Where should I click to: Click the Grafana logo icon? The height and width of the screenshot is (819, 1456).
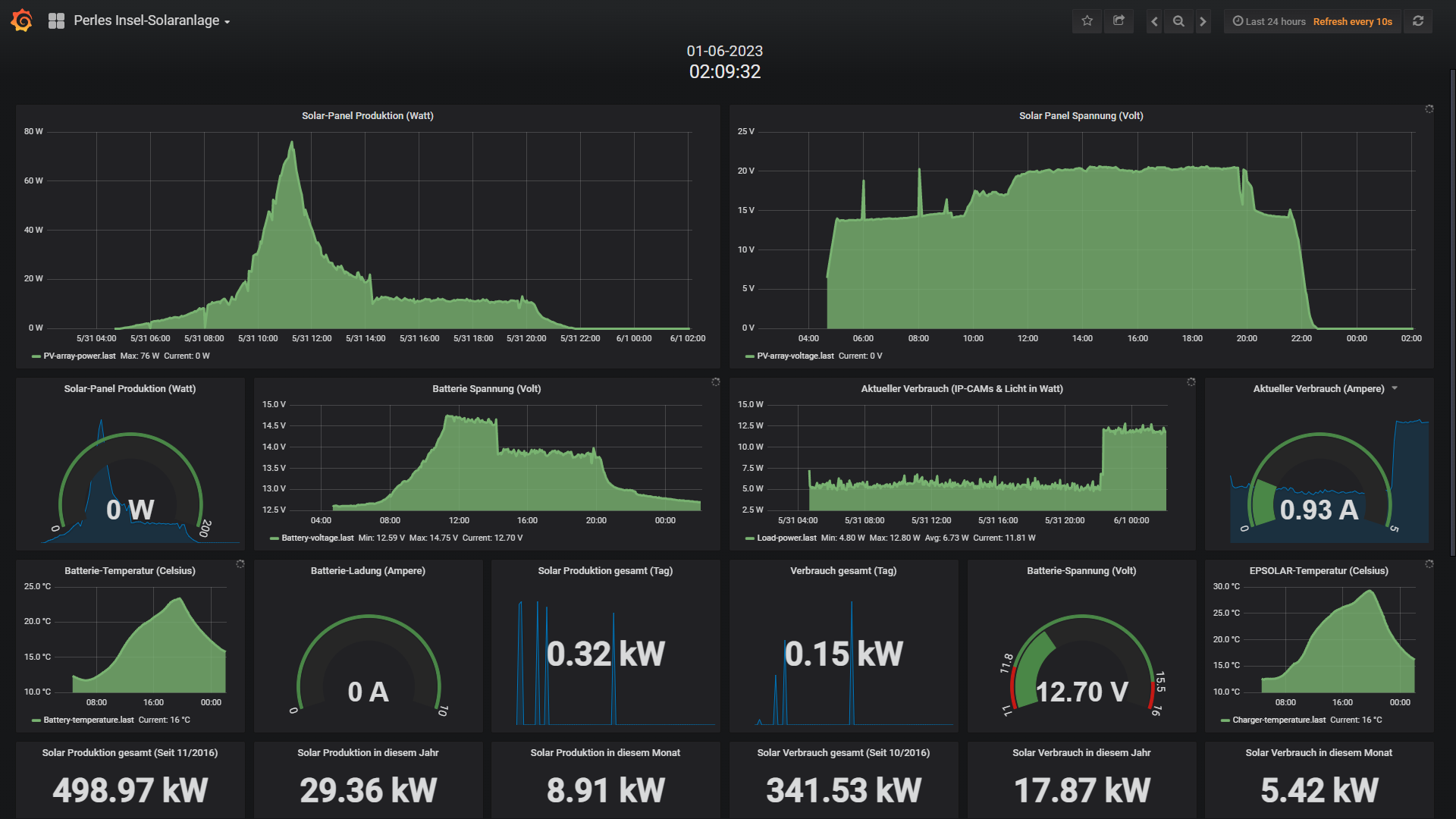[22, 20]
